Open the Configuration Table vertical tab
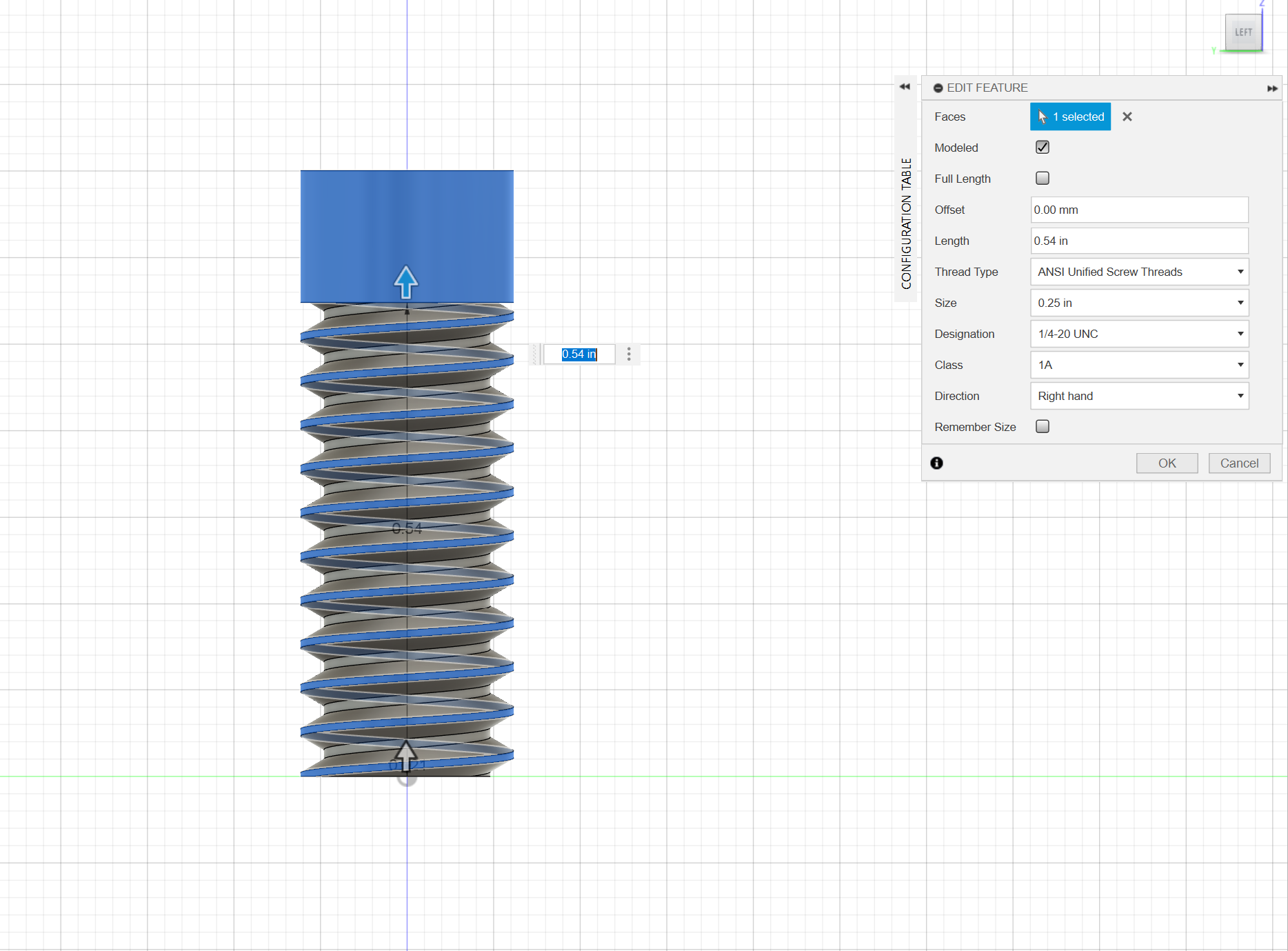This screenshot has width=1288, height=951. tap(906, 223)
